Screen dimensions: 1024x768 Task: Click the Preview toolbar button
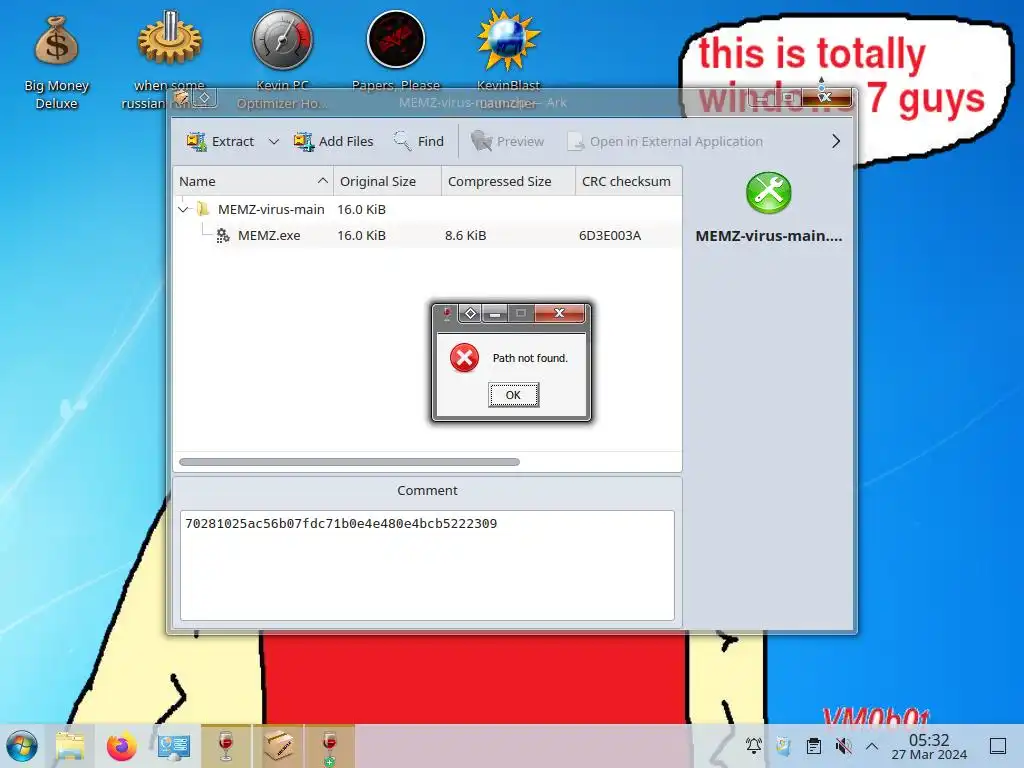point(507,141)
